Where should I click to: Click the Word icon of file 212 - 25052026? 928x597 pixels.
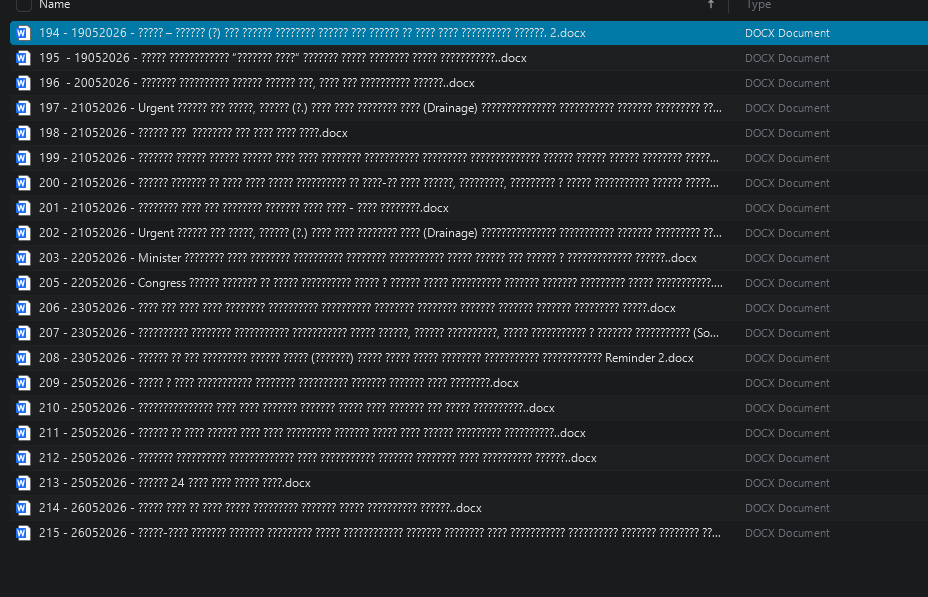(x=23, y=458)
